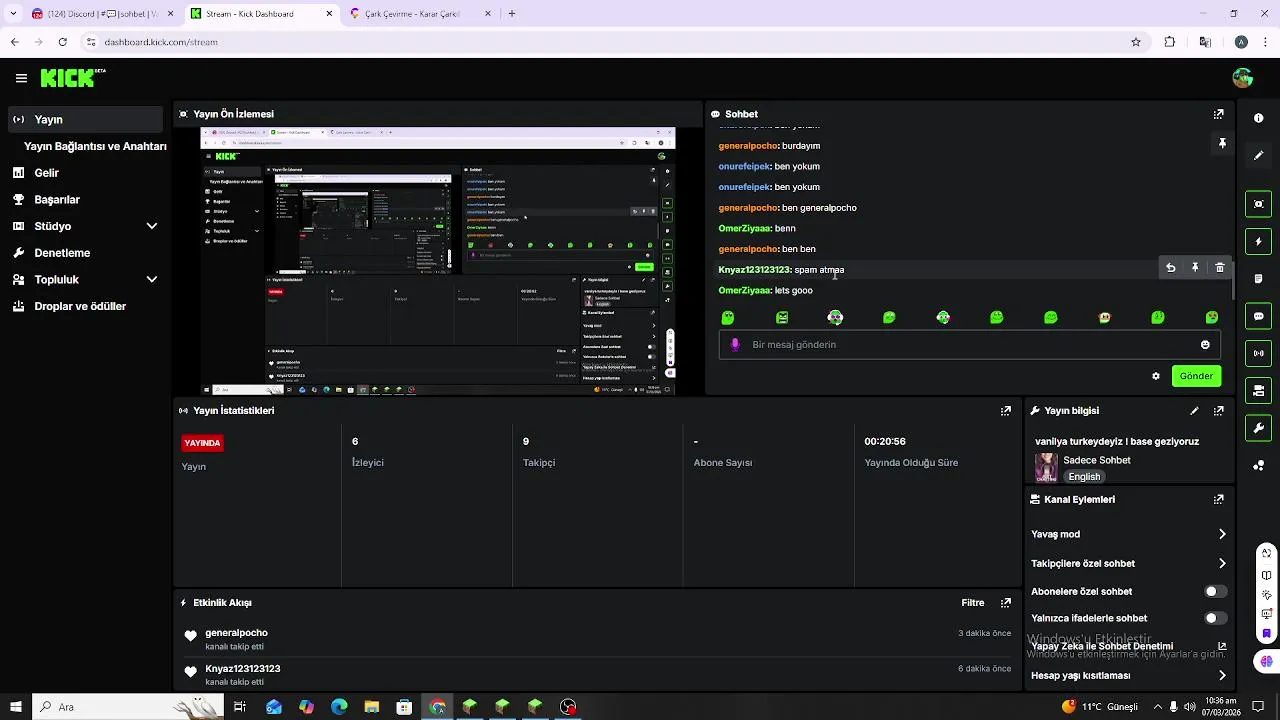Open Takipçilere özel sohbet options arrow
The width and height of the screenshot is (1280, 720).
click(x=1222, y=563)
